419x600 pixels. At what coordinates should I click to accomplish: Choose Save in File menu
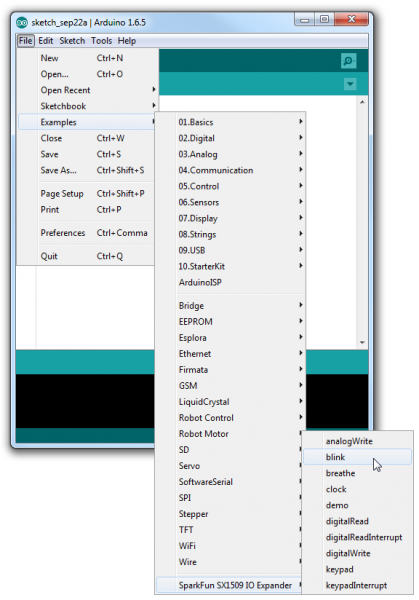click(86, 155)
